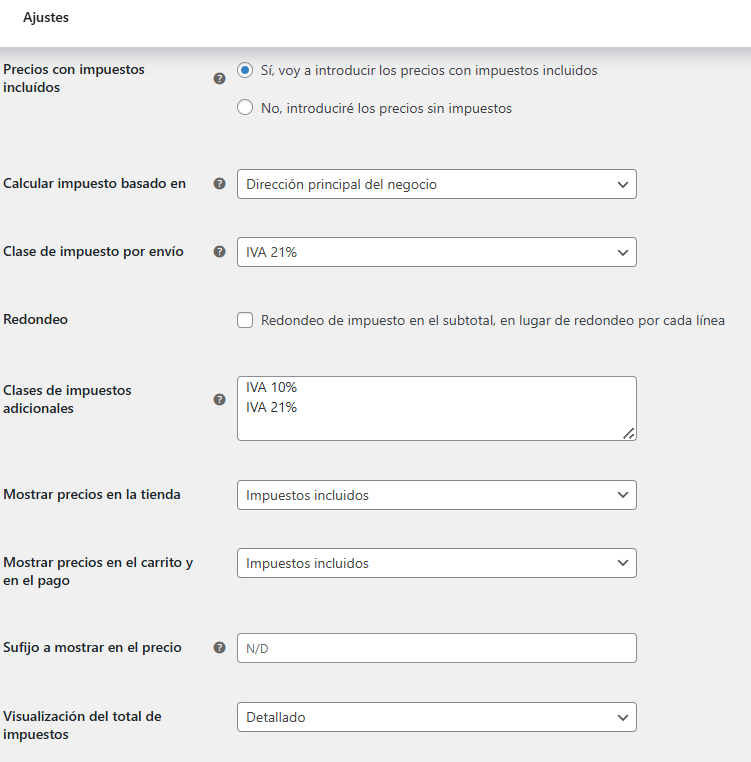Open Clase de impuesto por envío dropdown
Screen dimensions: 751x762
coord(437,252)
